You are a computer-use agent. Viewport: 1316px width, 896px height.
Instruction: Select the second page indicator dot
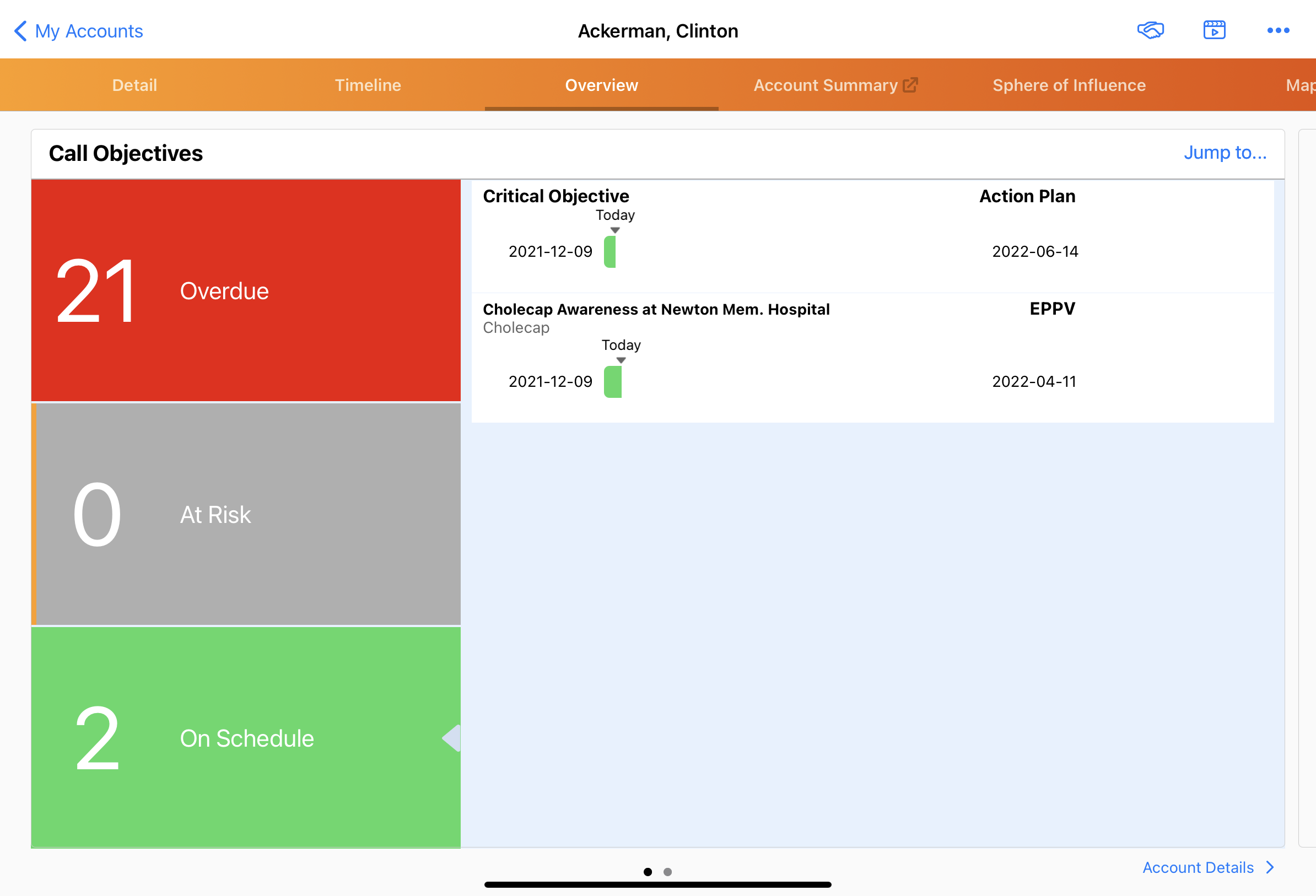tap(667, 872)
